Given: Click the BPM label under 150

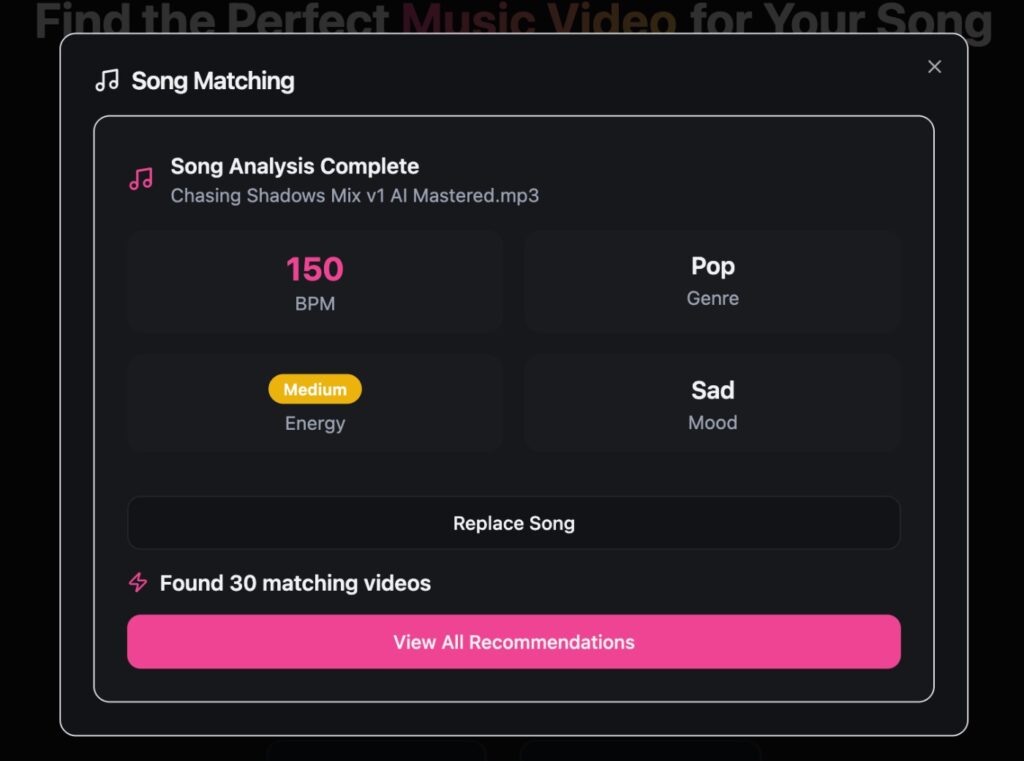Looking at the screenshot, I should pos(314,304).
